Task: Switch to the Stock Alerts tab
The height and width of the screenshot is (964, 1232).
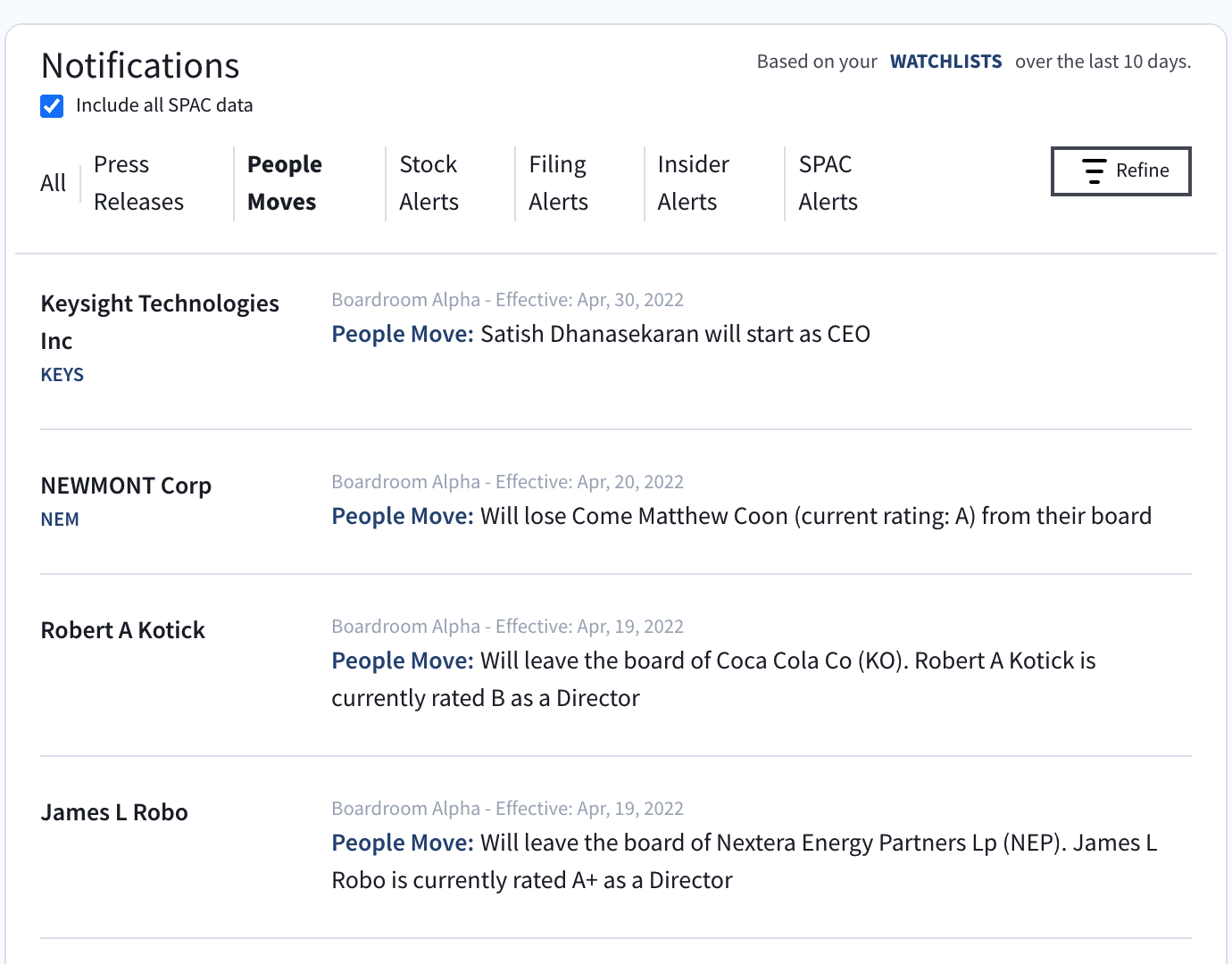Action: [x=429, y=183]
